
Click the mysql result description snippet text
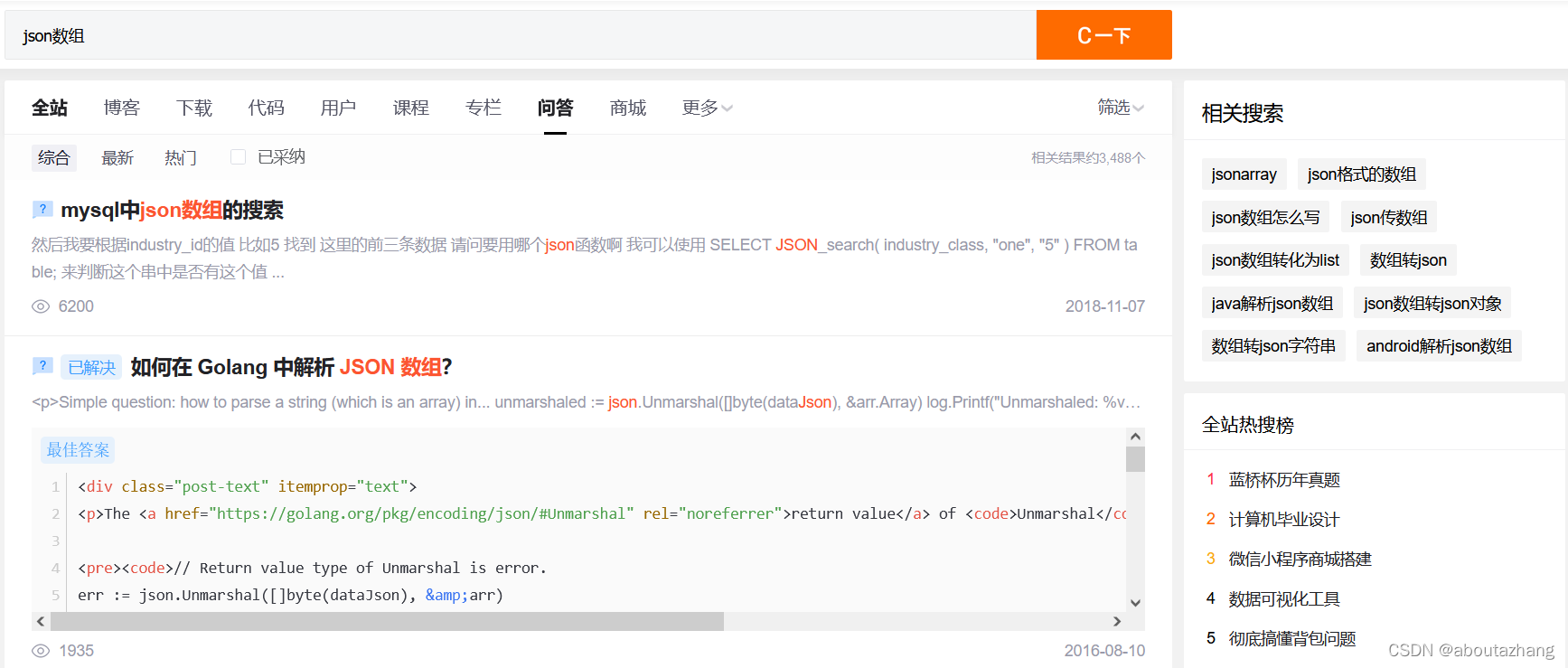[x=585, y=259]
